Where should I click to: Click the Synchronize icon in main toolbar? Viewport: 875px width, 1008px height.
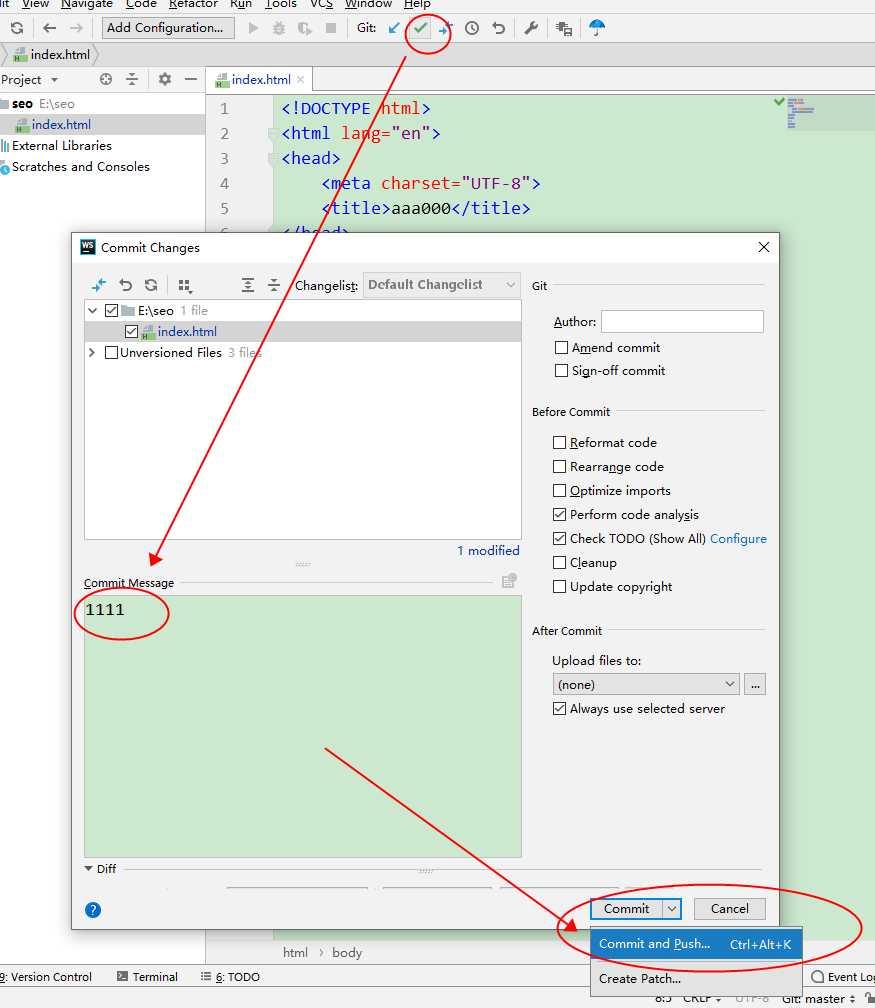tap(17, 28)
